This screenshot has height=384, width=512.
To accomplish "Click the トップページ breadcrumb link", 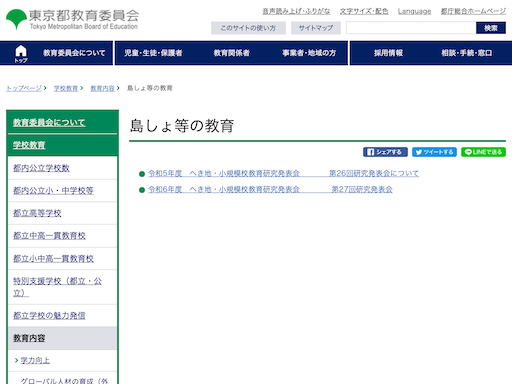I will (24, 88).
